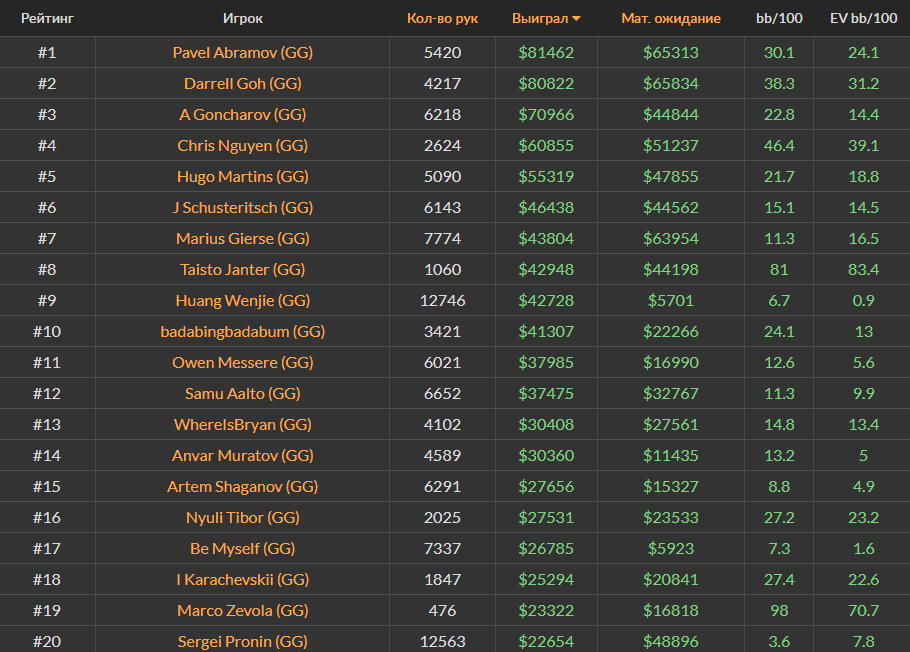Open Hugo Martins (GG) player page
Image resolution: width=910 pixels, height=652 pixels.
click(242, 176)
